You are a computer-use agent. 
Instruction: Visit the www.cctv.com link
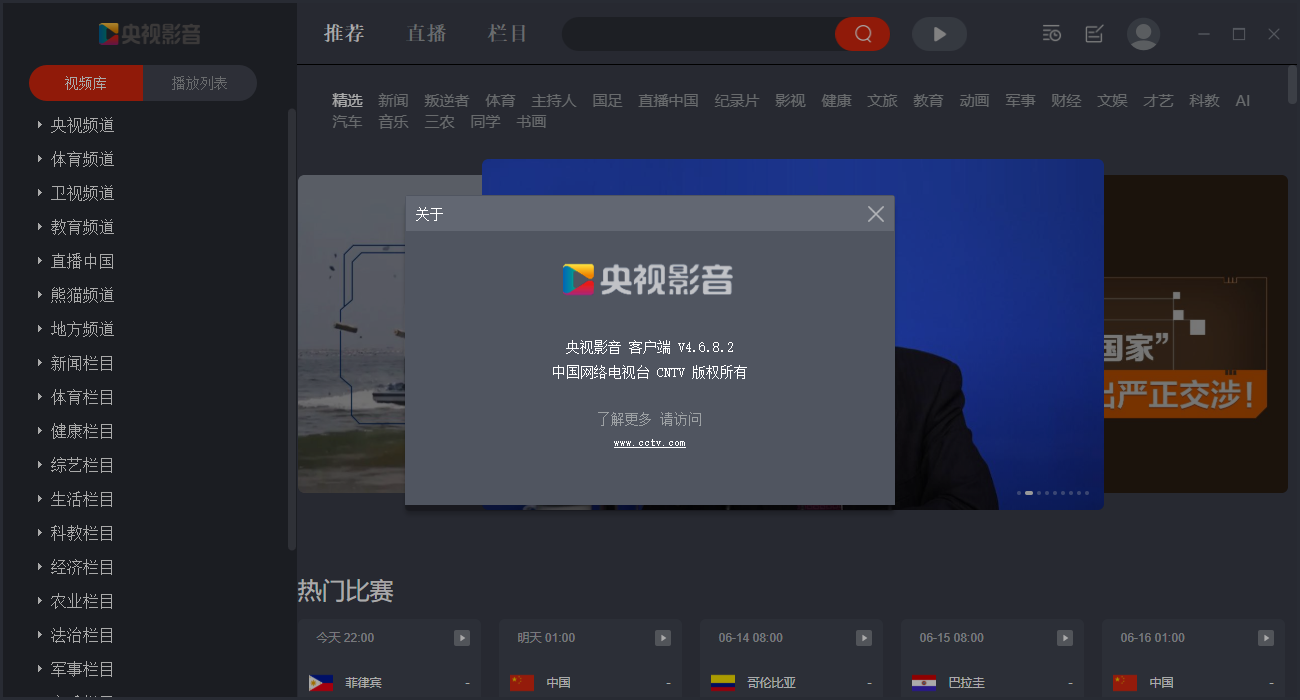coord(649,441)
